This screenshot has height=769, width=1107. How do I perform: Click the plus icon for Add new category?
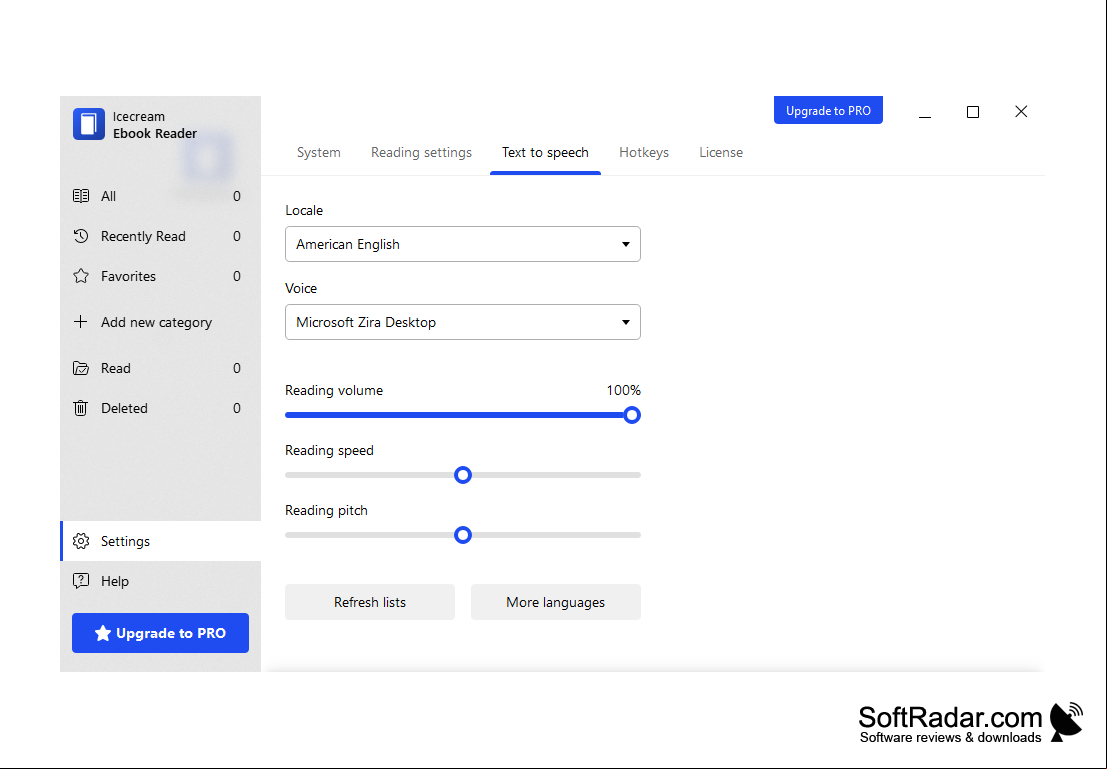click(x=80, y=322)
